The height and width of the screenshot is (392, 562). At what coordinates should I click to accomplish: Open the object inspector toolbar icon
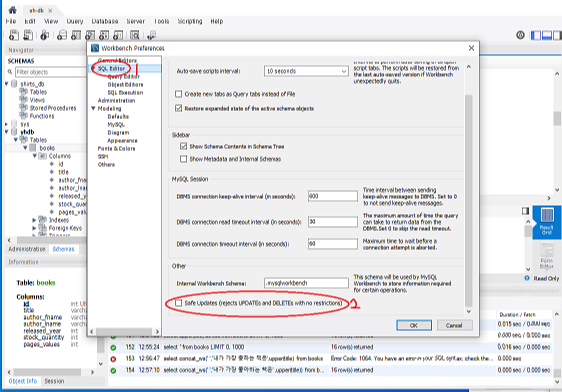pos(44,35)
